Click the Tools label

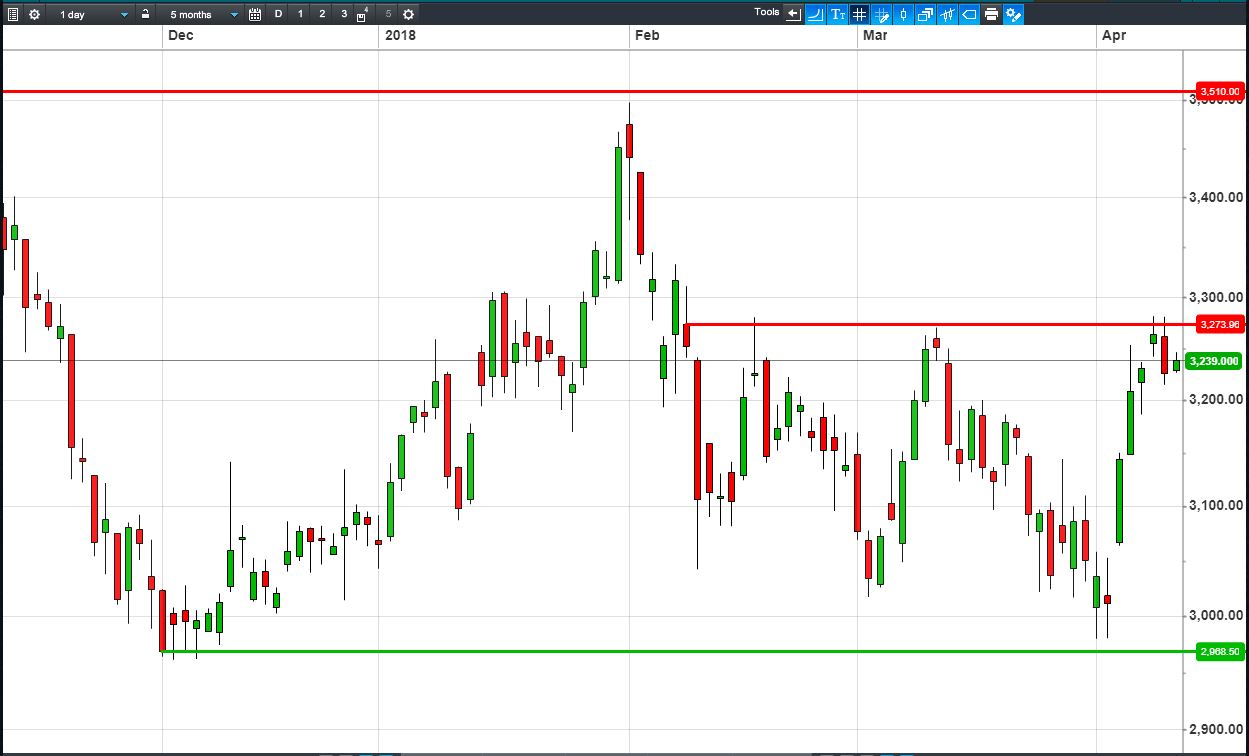[x=767, y=12]
